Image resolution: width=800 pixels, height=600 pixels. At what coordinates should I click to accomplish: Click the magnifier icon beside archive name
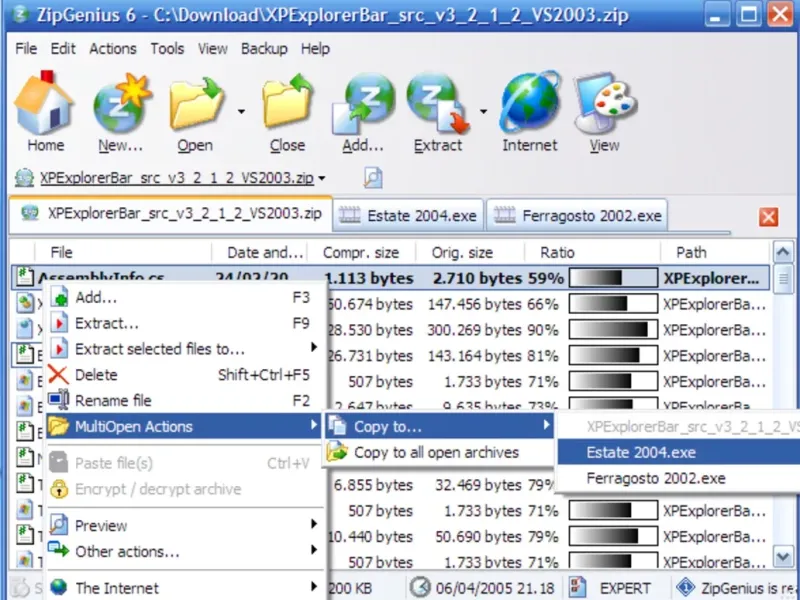373,178
